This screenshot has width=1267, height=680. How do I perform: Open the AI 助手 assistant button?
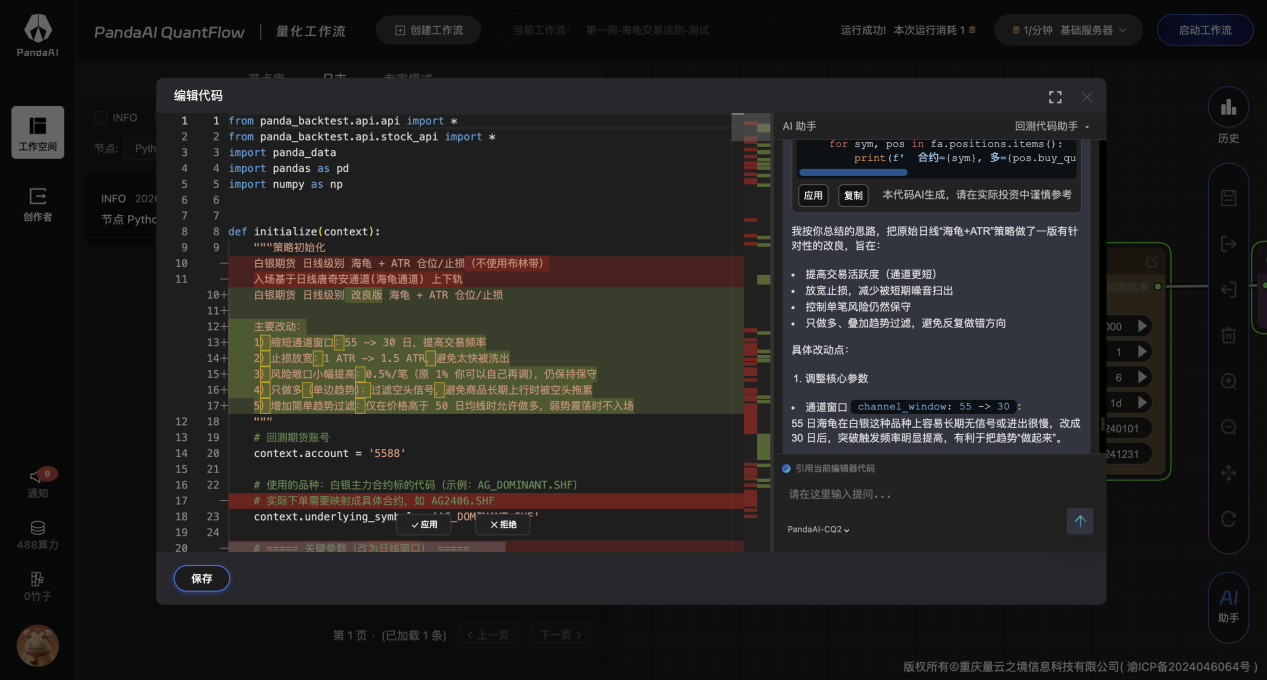(1228, 605)
